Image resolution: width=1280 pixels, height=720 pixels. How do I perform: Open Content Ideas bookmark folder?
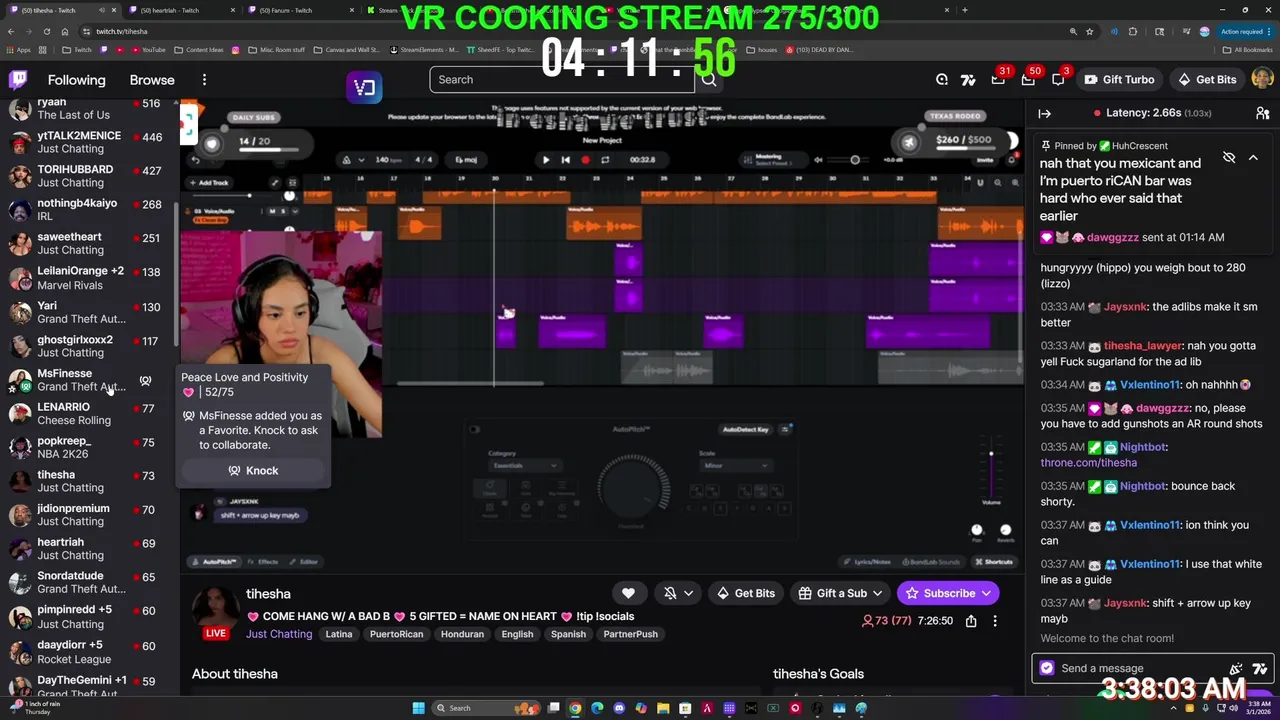coord(198,49)
